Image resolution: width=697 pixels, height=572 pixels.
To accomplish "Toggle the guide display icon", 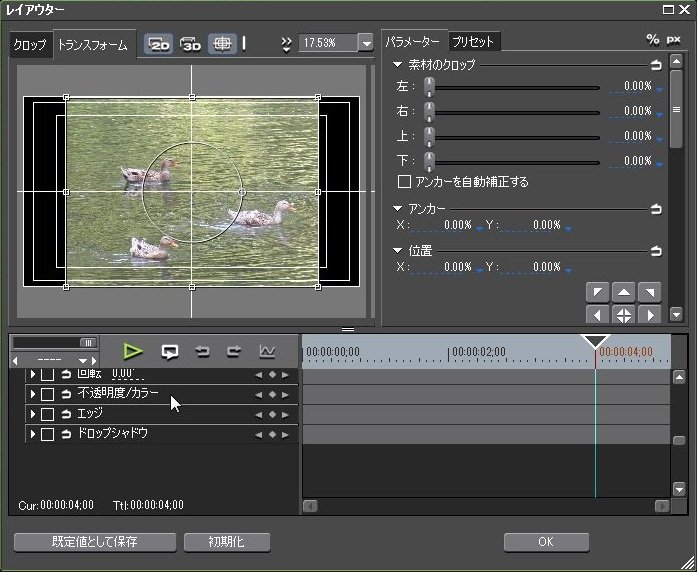I will tap(222, 44).
